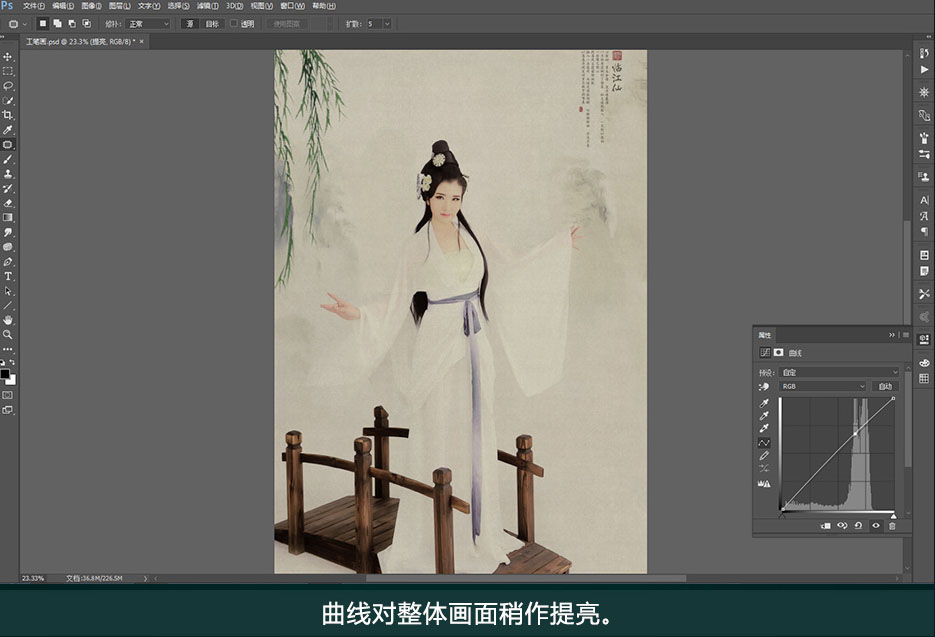Choose Subtract from Selection mode
The image size is (935, 637).
pyautogui.click(x=72, y=24)
